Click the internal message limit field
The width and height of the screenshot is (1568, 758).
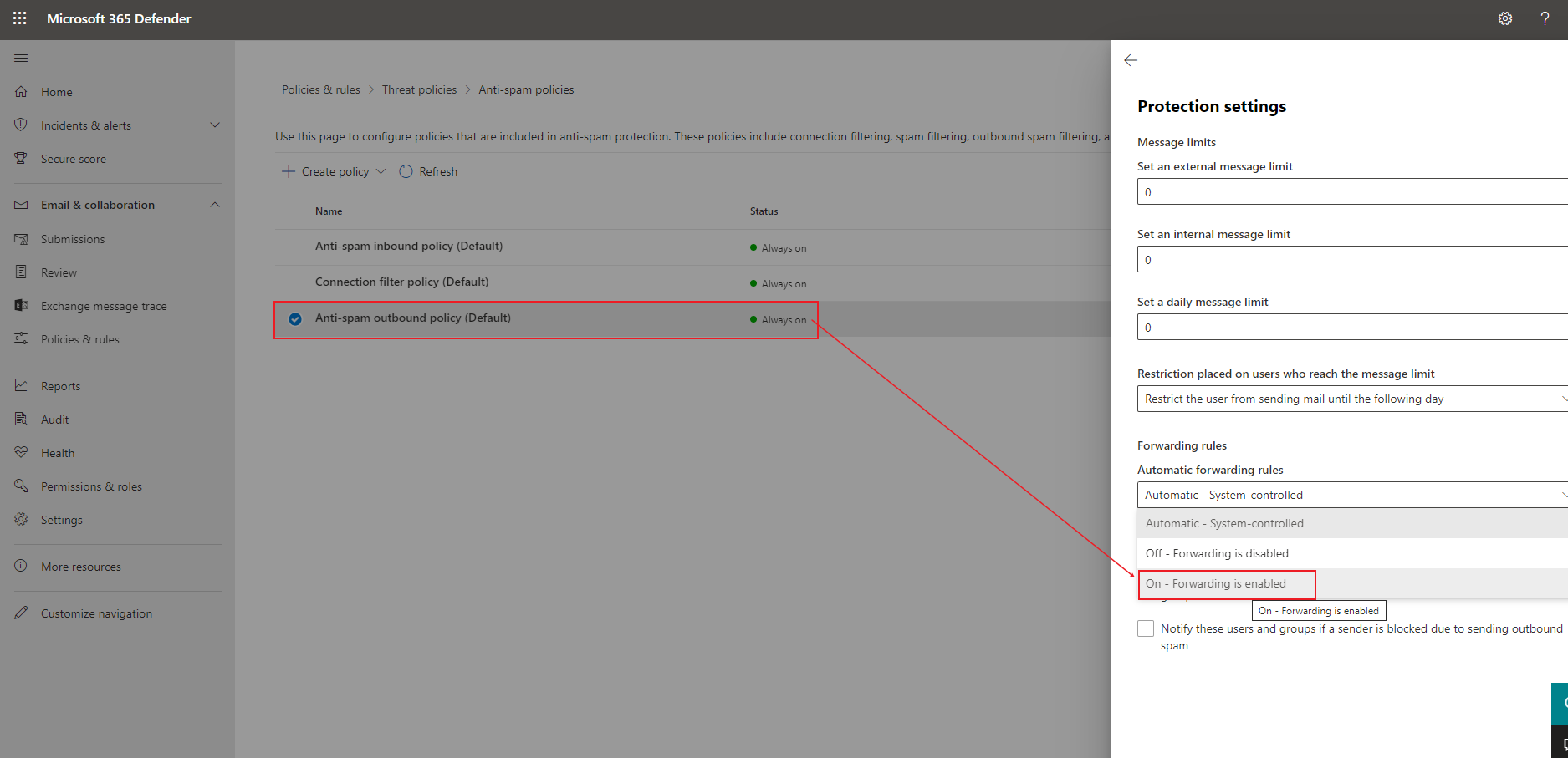coord(1352,259)
